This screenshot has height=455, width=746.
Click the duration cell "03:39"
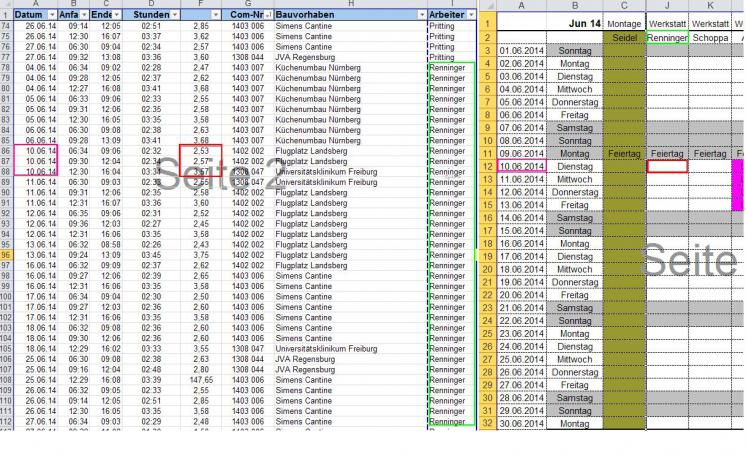(151, 380)
